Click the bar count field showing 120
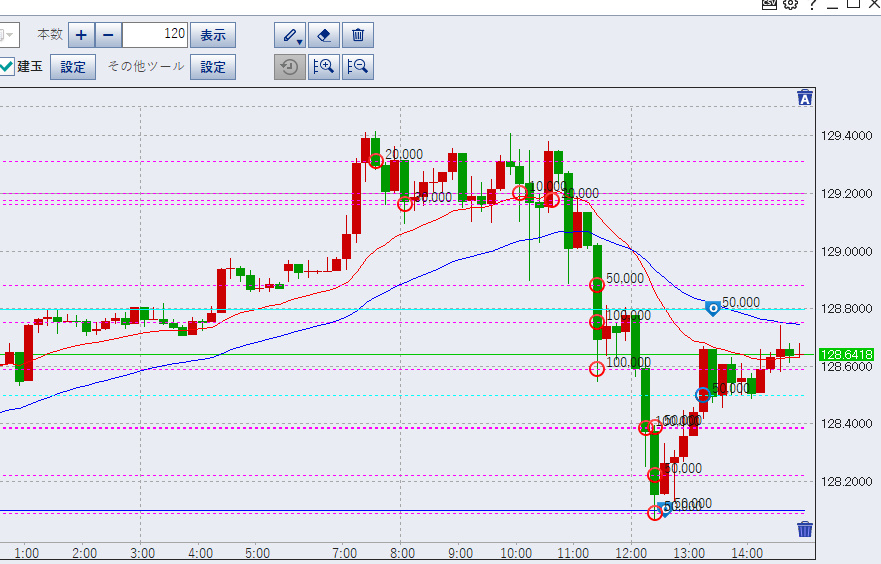 point(155,35)
